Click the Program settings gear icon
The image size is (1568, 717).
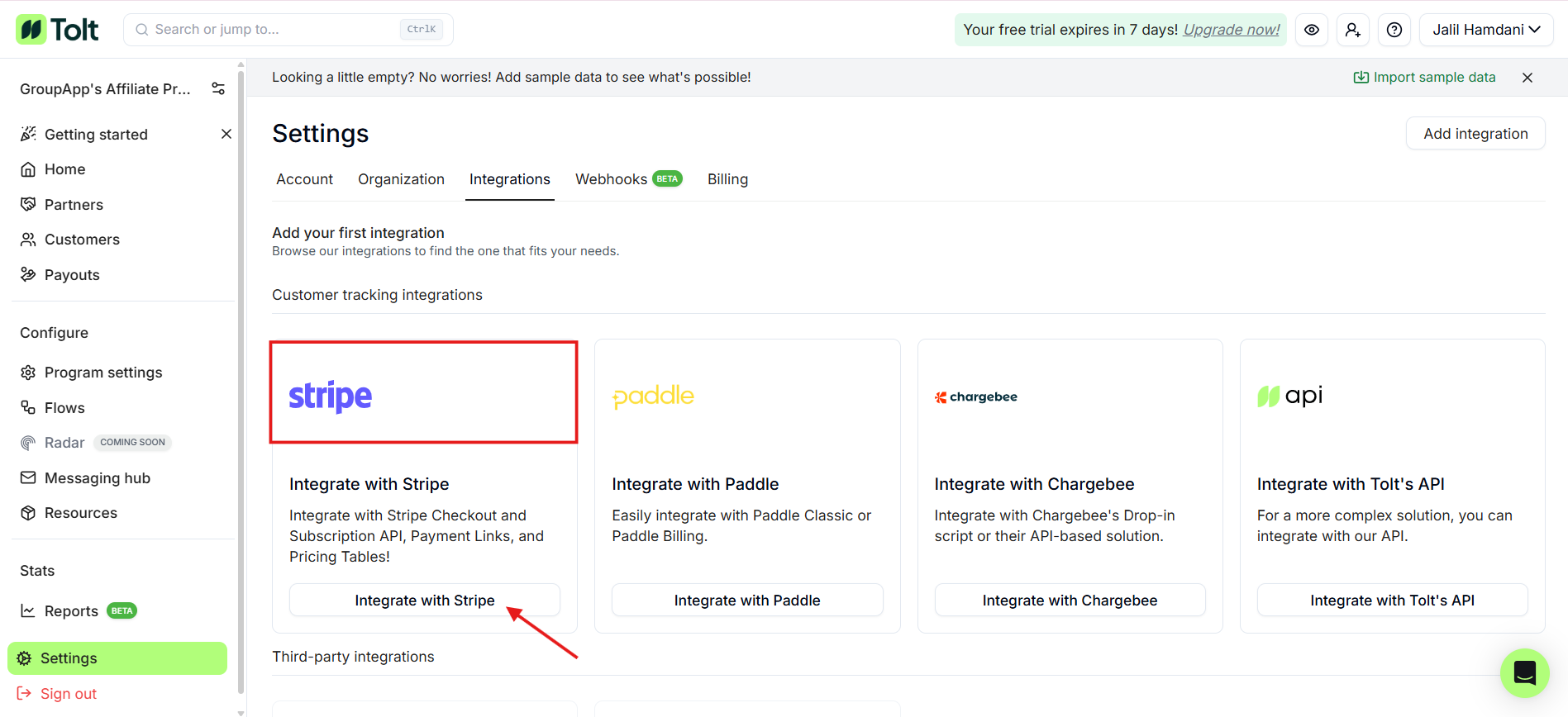click(28, 373)
